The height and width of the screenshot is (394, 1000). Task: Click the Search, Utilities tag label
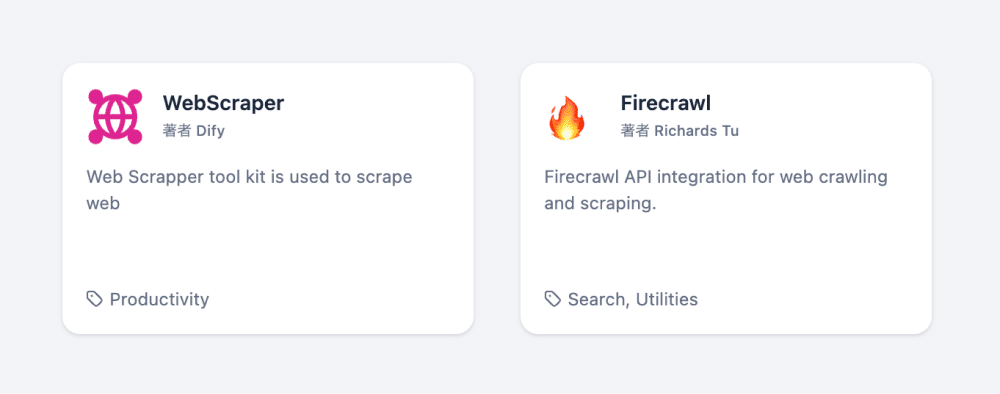[x=633, y=299]
